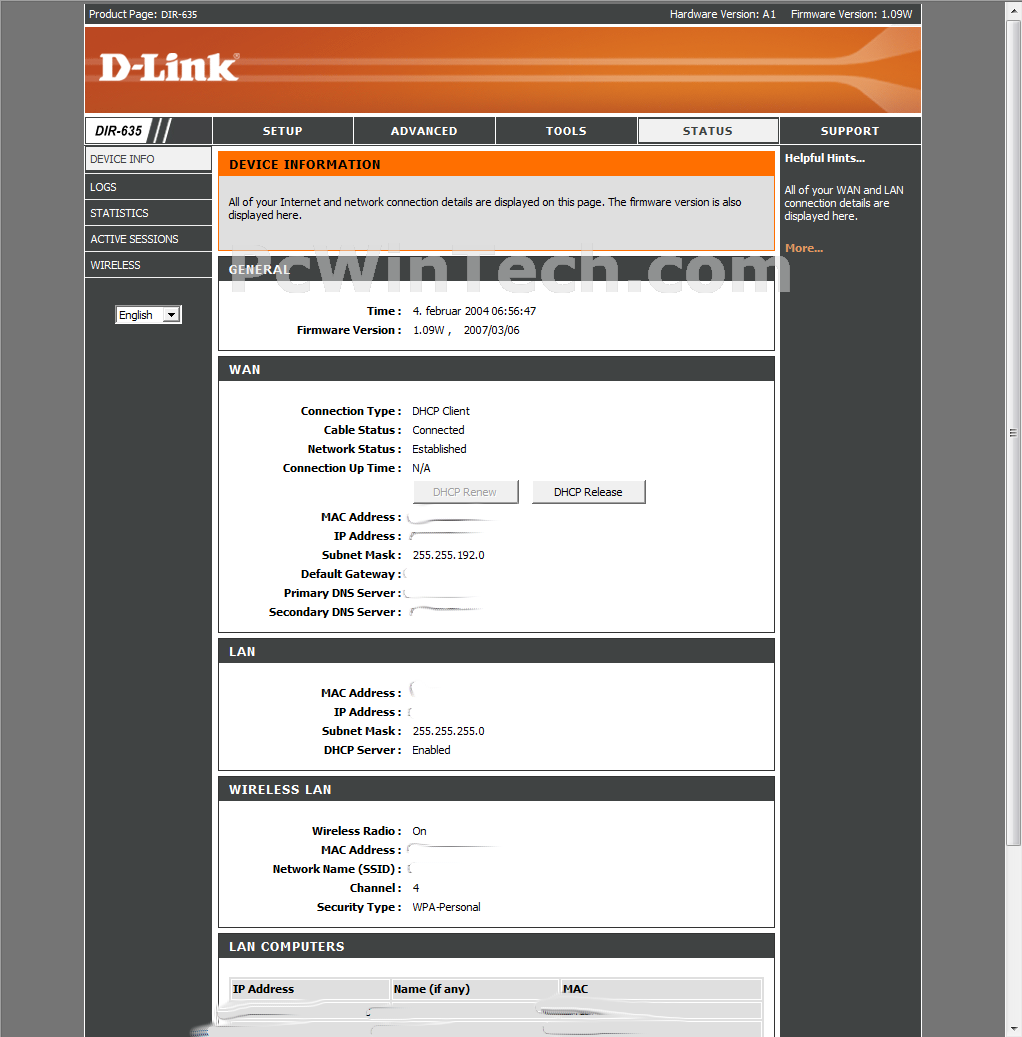Click the MAC column header
Image resolution: width=1022 pixels, height=1037 pixels.
point(661,989)
